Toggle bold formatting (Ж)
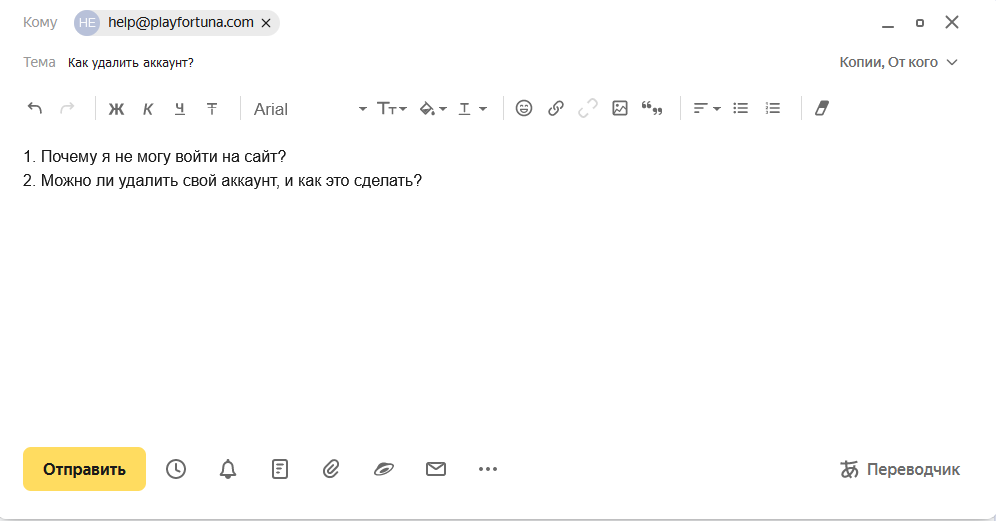This screenshot has width=996, height=521. (x=116, y=109)
